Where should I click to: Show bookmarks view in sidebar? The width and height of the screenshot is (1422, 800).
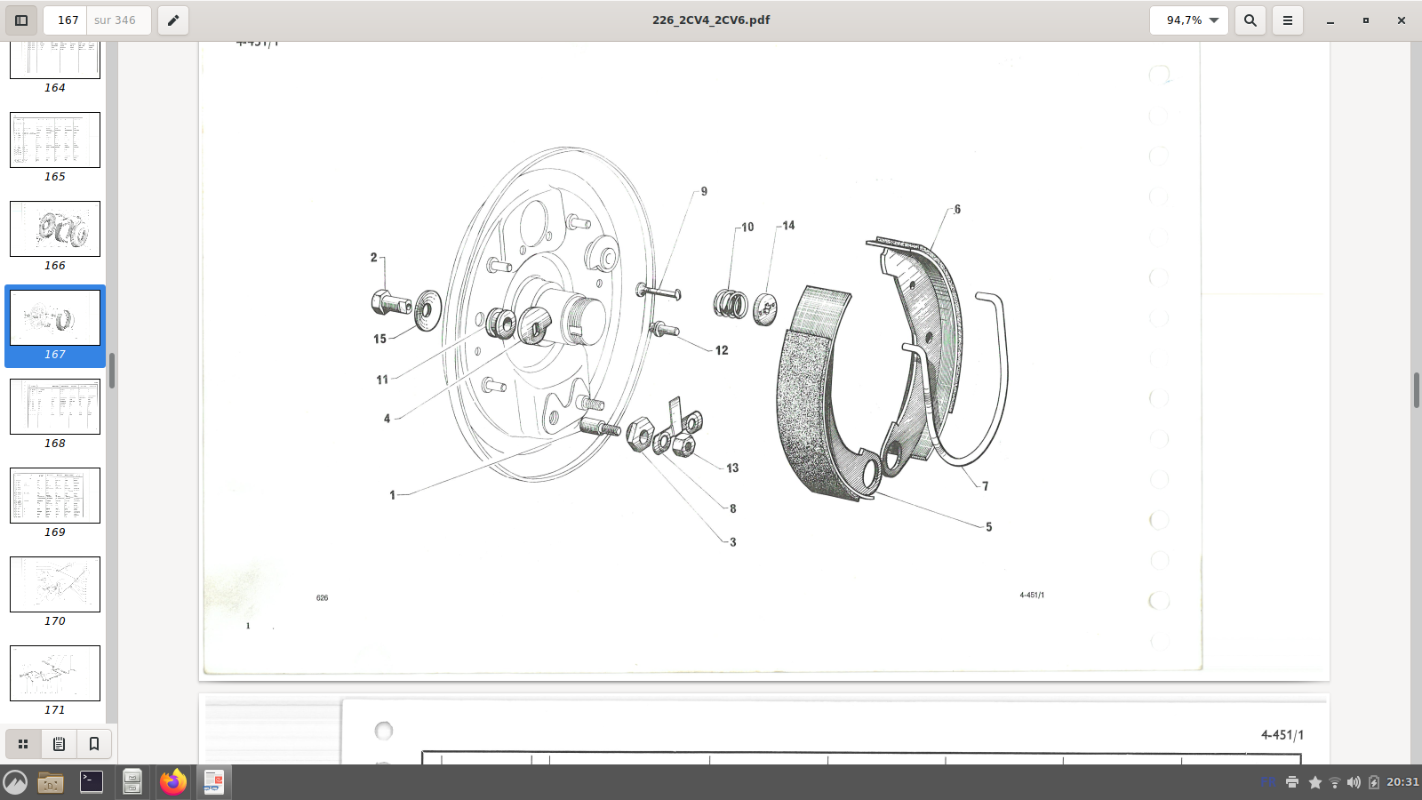[94, 744]
